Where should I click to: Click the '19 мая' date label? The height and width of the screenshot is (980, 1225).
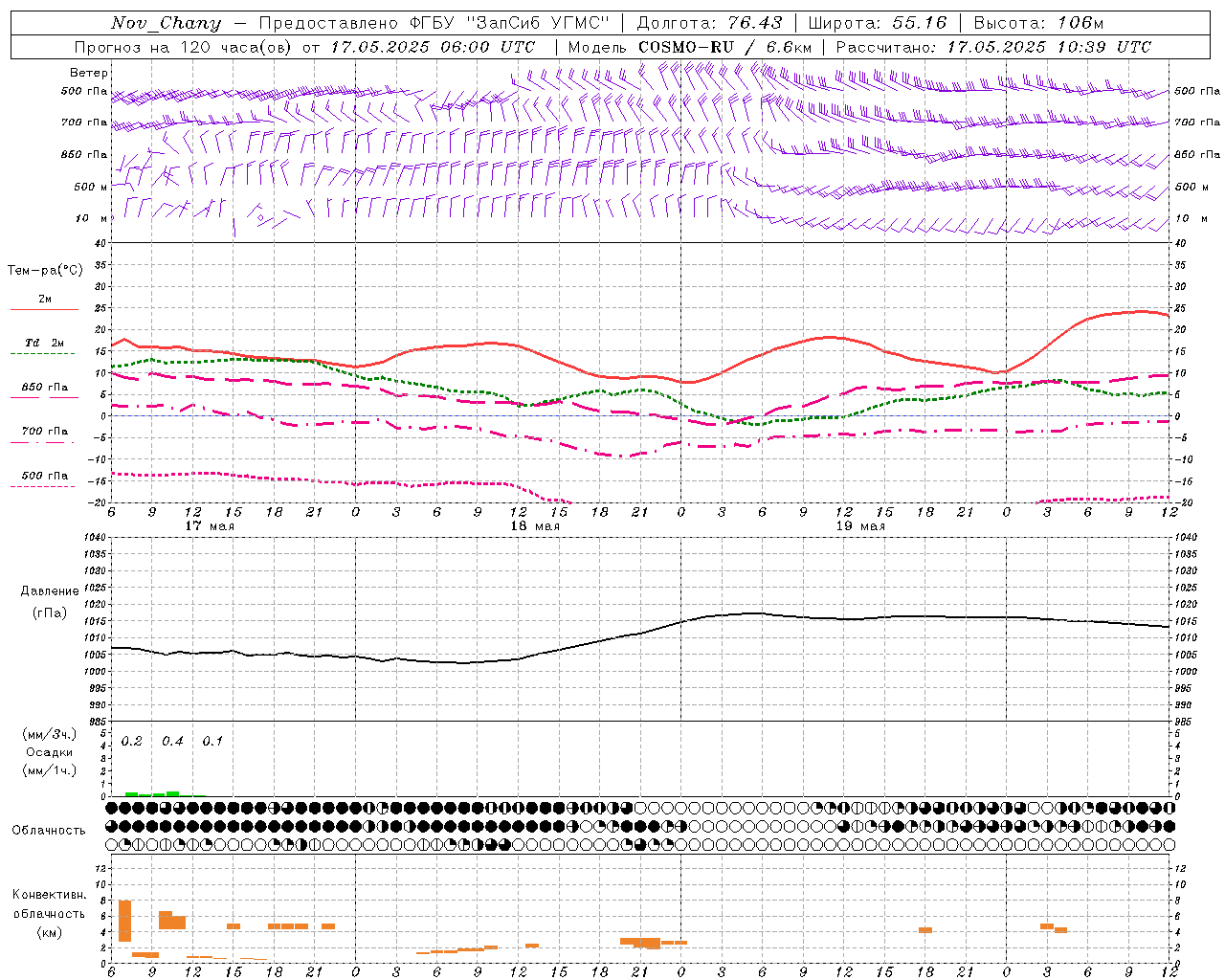[x=860, y=526]
